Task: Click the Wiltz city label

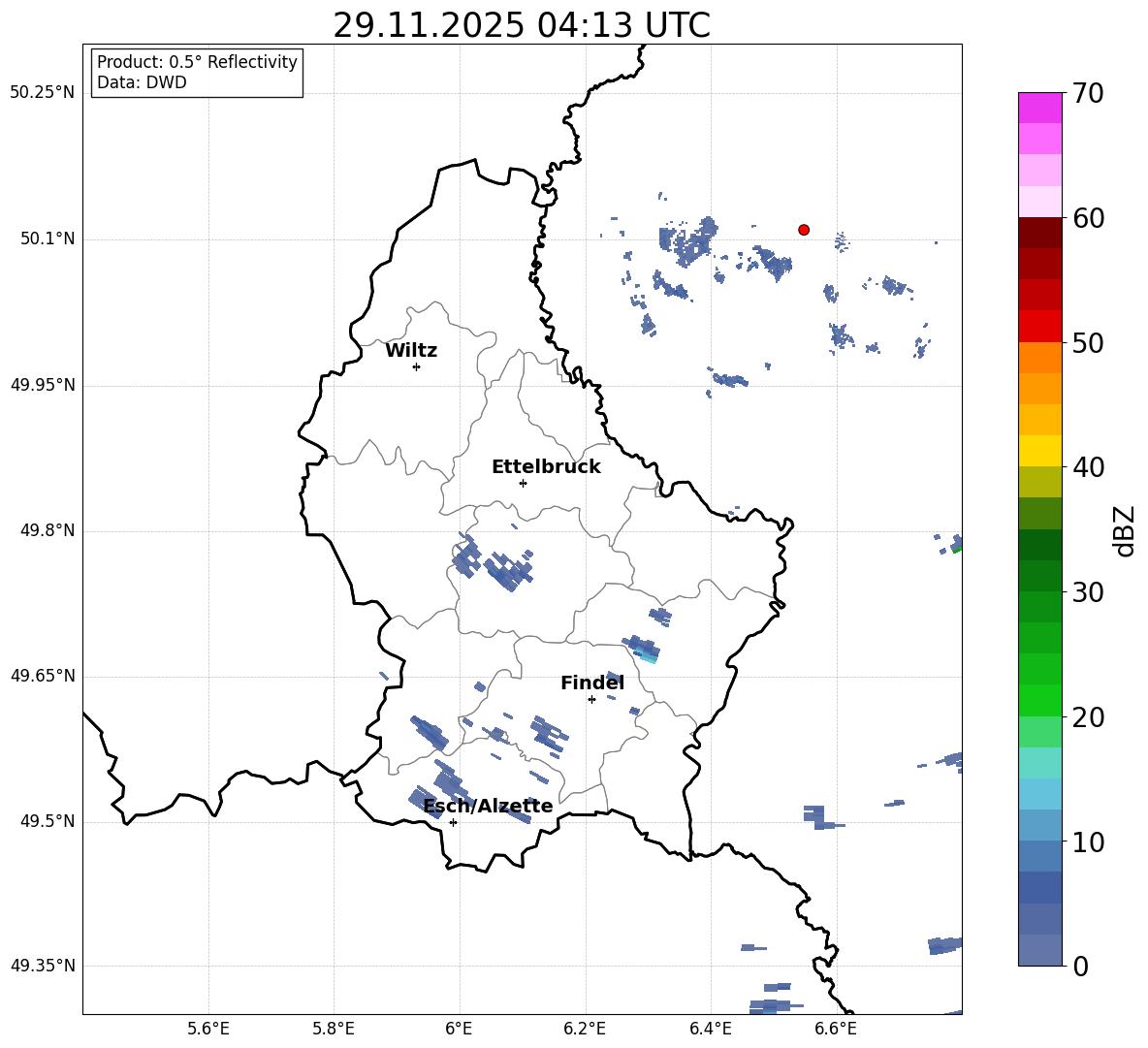Action: [411, 351]
